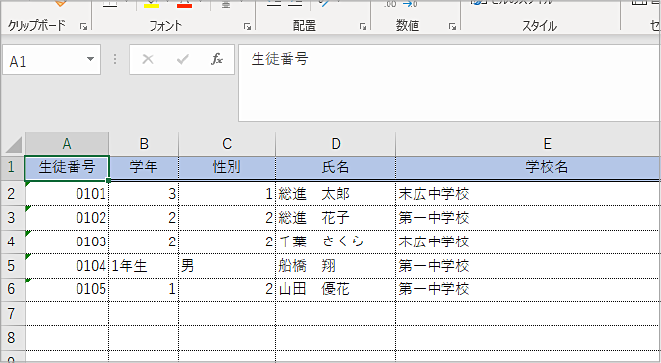Click the Select All corner triangle
Viewport: 661px width, 363px height.
(13, 145)
